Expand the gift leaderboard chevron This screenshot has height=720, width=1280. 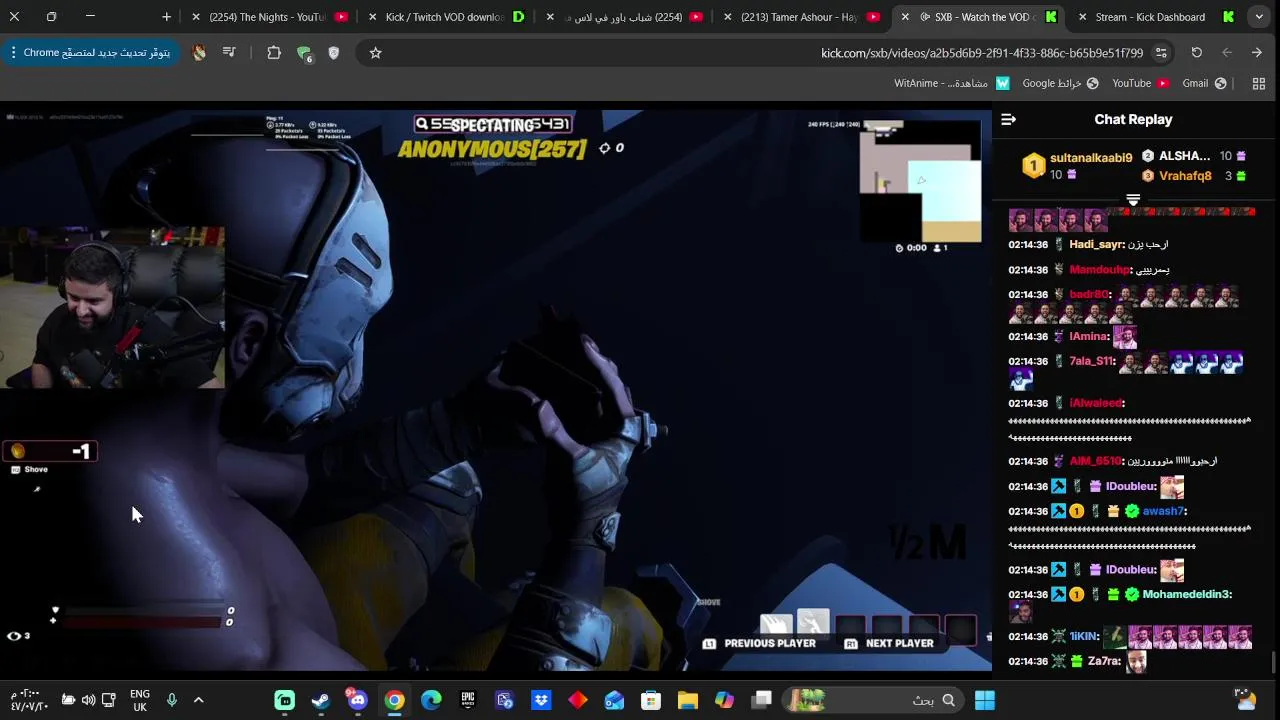coord(1133,200)
